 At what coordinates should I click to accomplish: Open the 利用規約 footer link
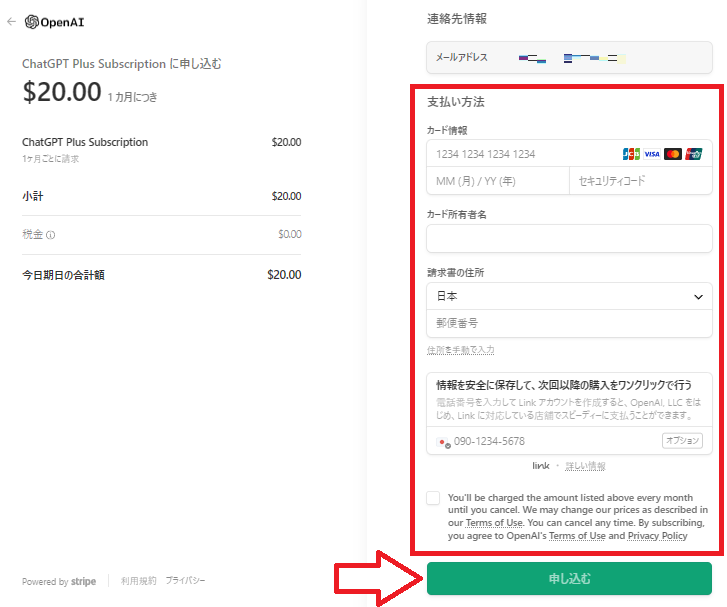click(x=139, y=581)
